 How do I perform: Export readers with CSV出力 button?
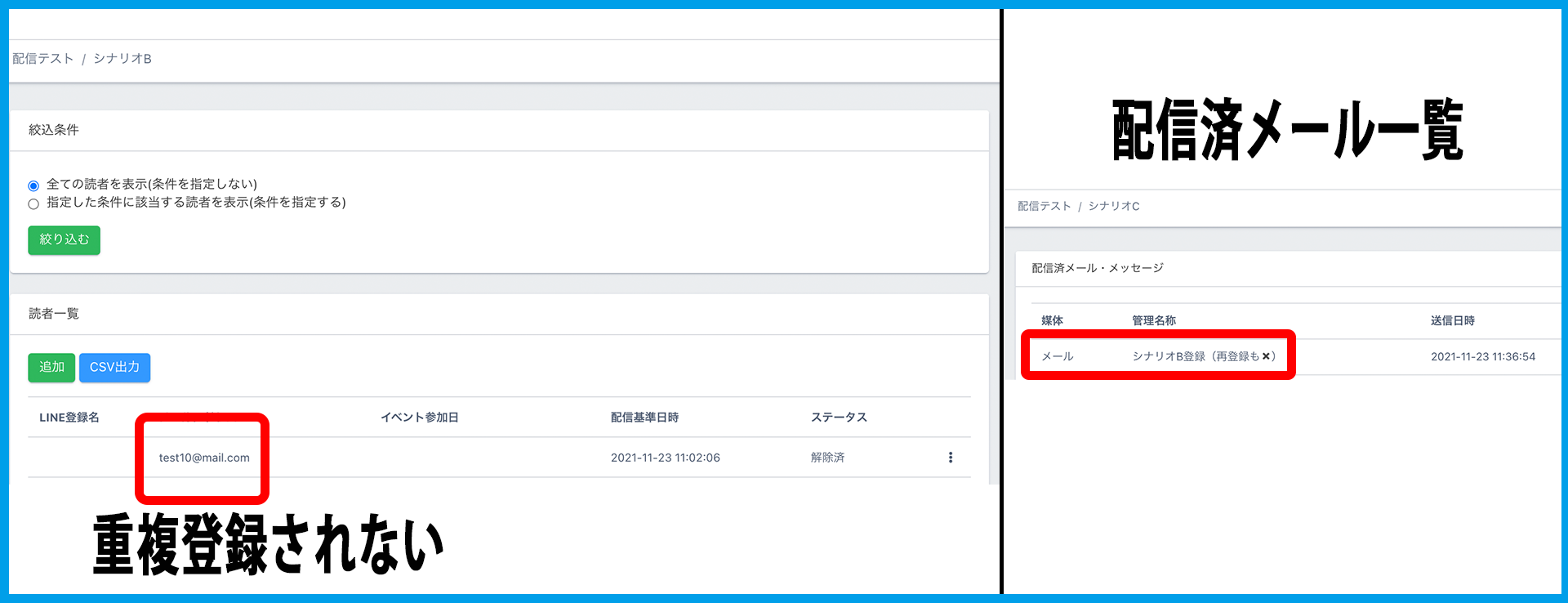coord(114,368)
